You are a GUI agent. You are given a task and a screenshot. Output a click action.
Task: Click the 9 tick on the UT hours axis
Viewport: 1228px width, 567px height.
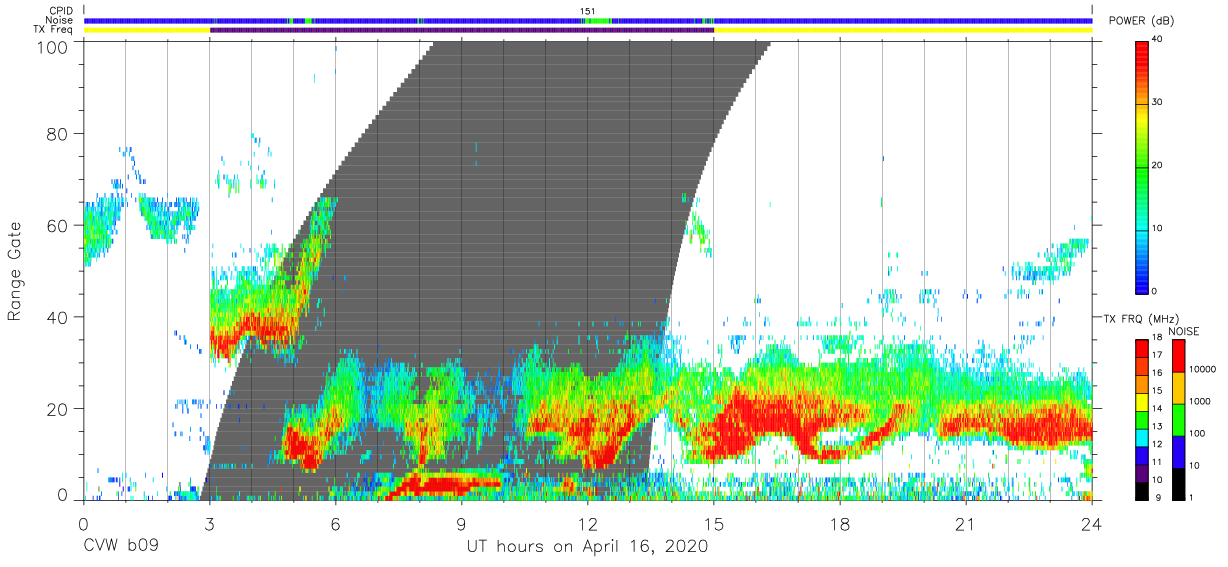click(462, 523)
